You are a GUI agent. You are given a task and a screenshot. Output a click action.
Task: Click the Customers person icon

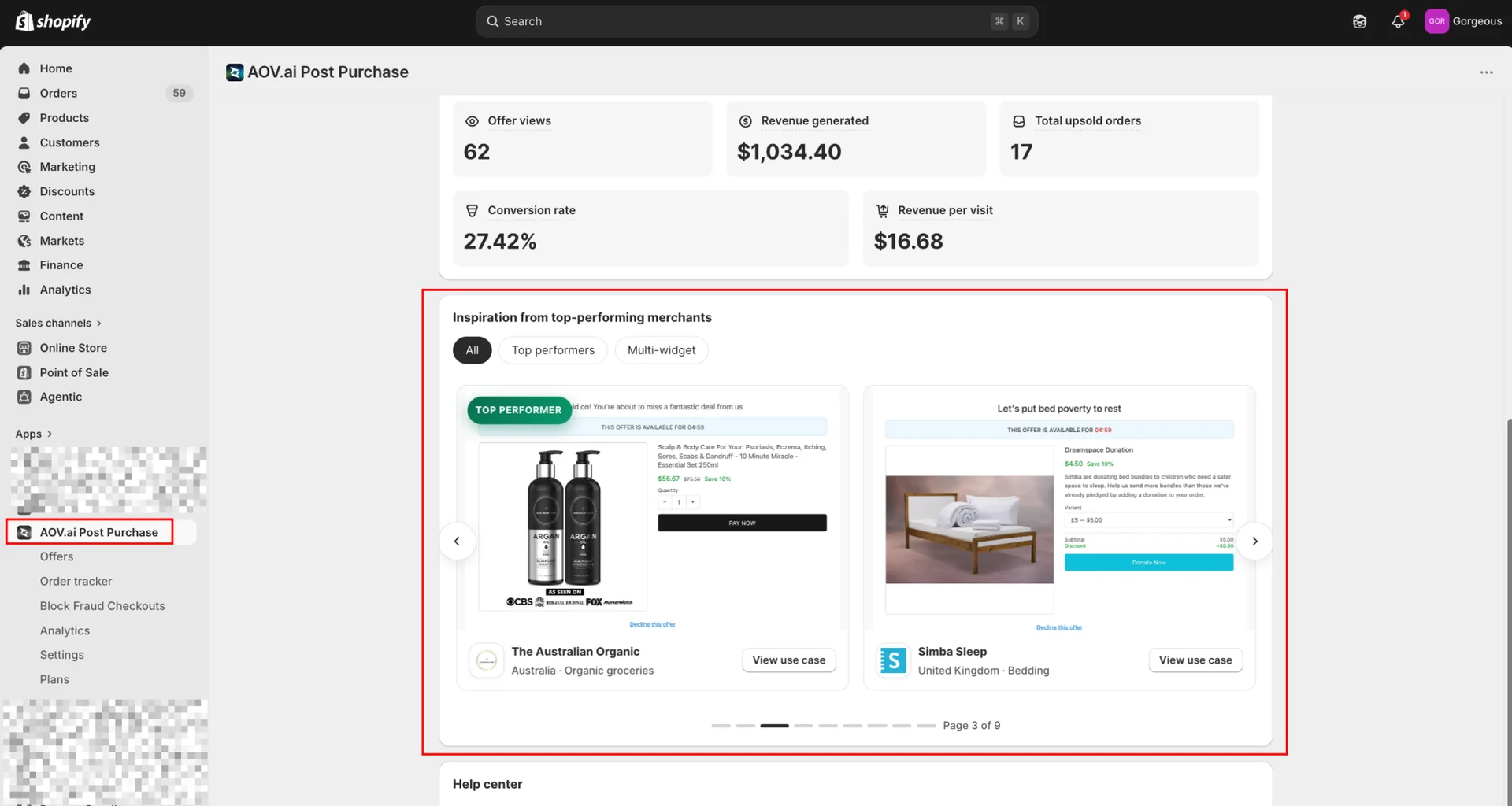(x=24, y=142)
